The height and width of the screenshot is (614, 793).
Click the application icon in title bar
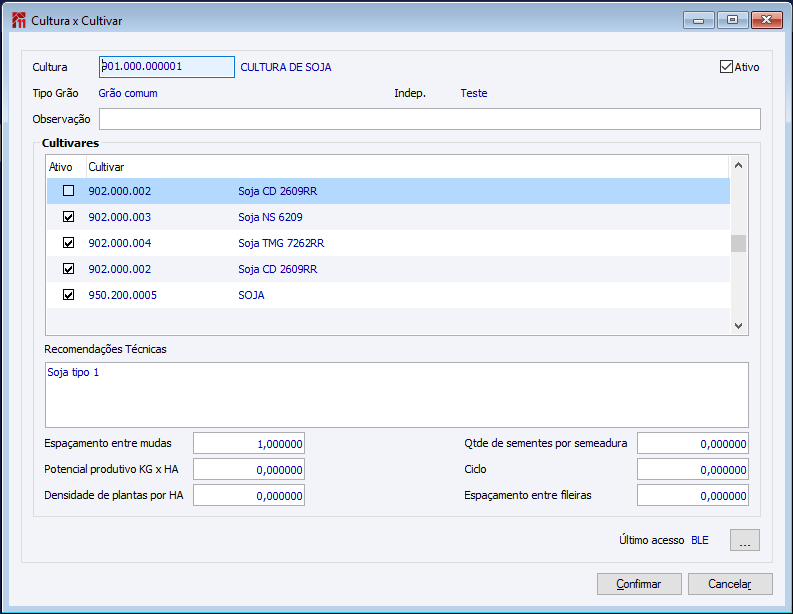coord(19,20)
